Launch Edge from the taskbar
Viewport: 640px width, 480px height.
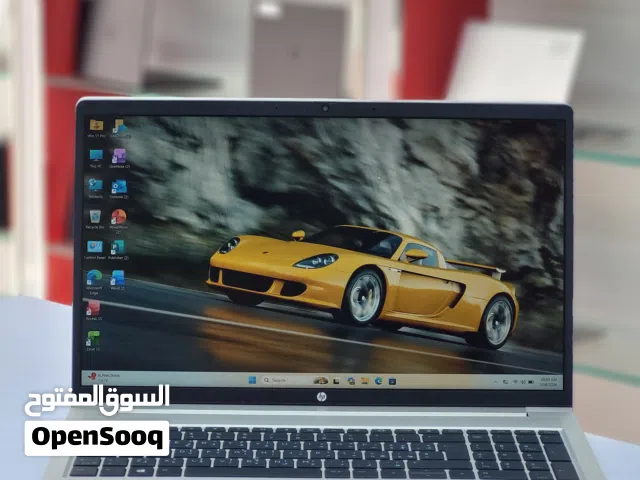click(x=378, y=381)
